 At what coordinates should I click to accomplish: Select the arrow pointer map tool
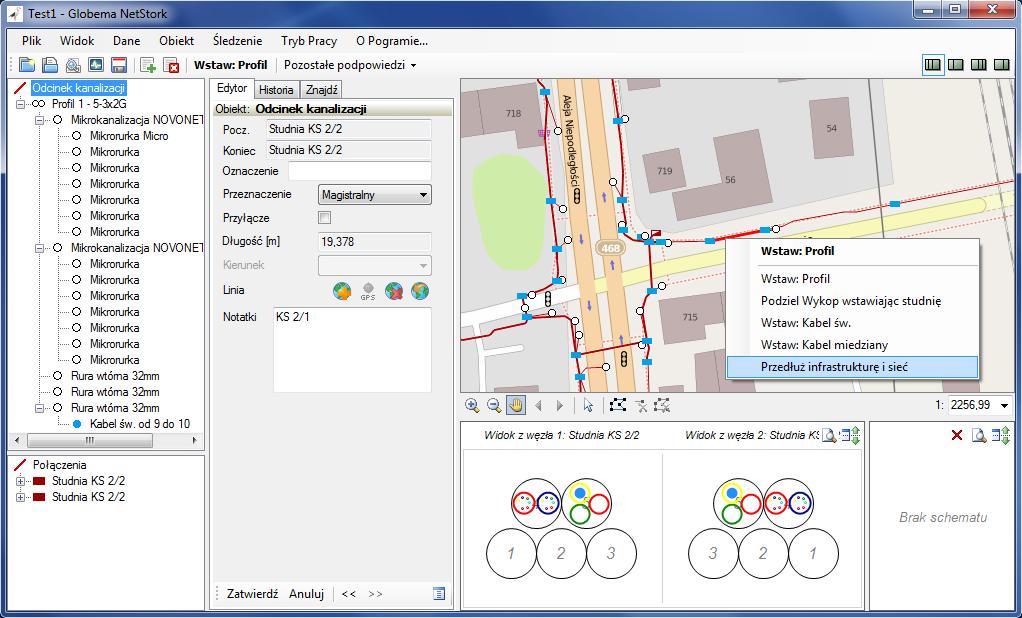(589, 405)
